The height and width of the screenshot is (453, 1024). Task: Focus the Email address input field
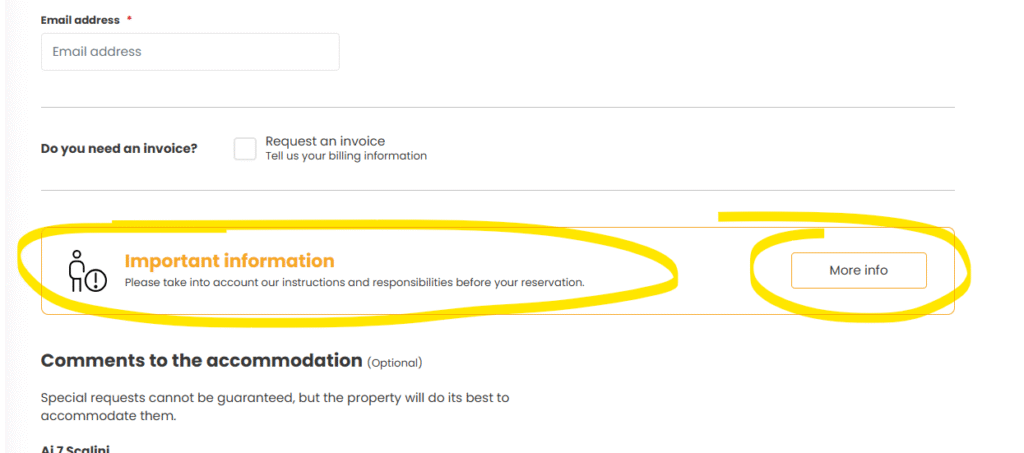pyautogui.click(x=190, y=52)
